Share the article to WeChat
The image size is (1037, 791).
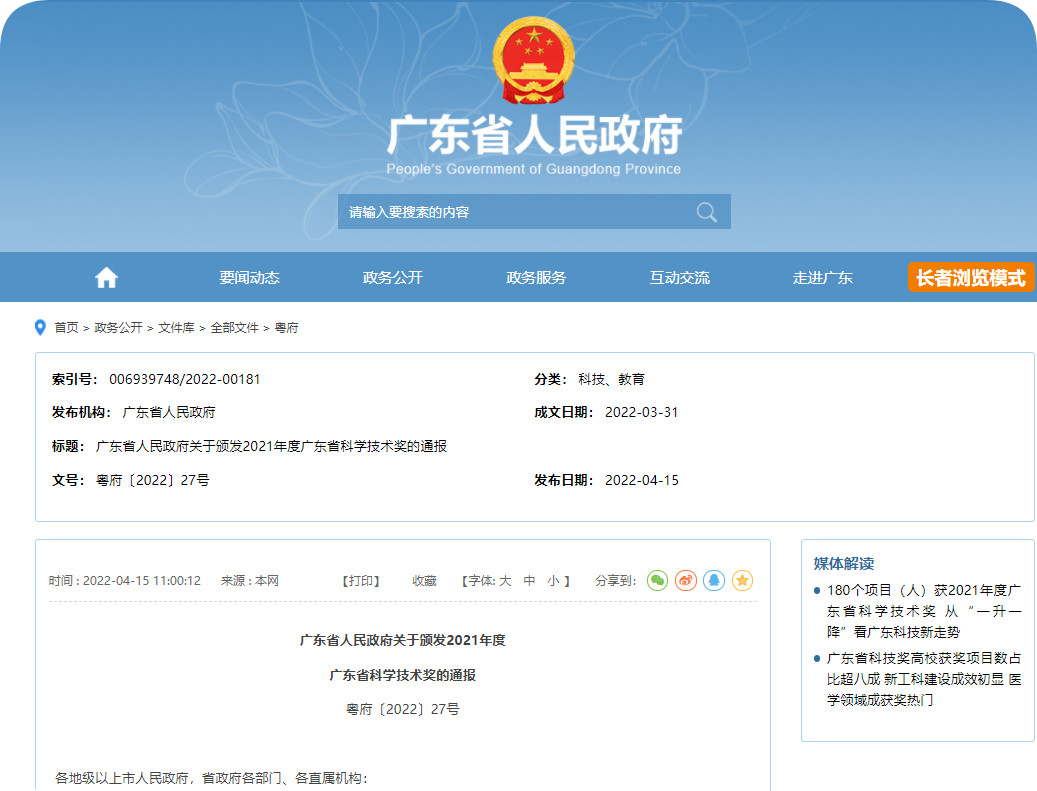click(657, 580)
